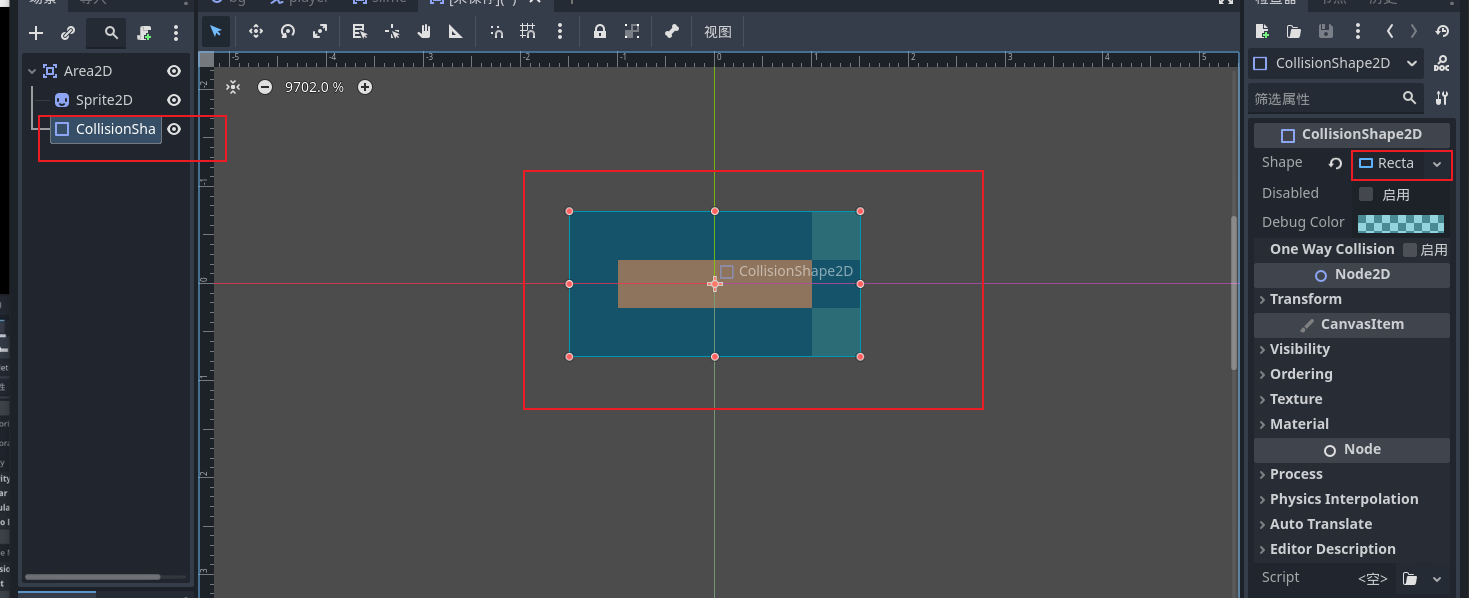Center the view with the crosshair icon

pos(233,87)
